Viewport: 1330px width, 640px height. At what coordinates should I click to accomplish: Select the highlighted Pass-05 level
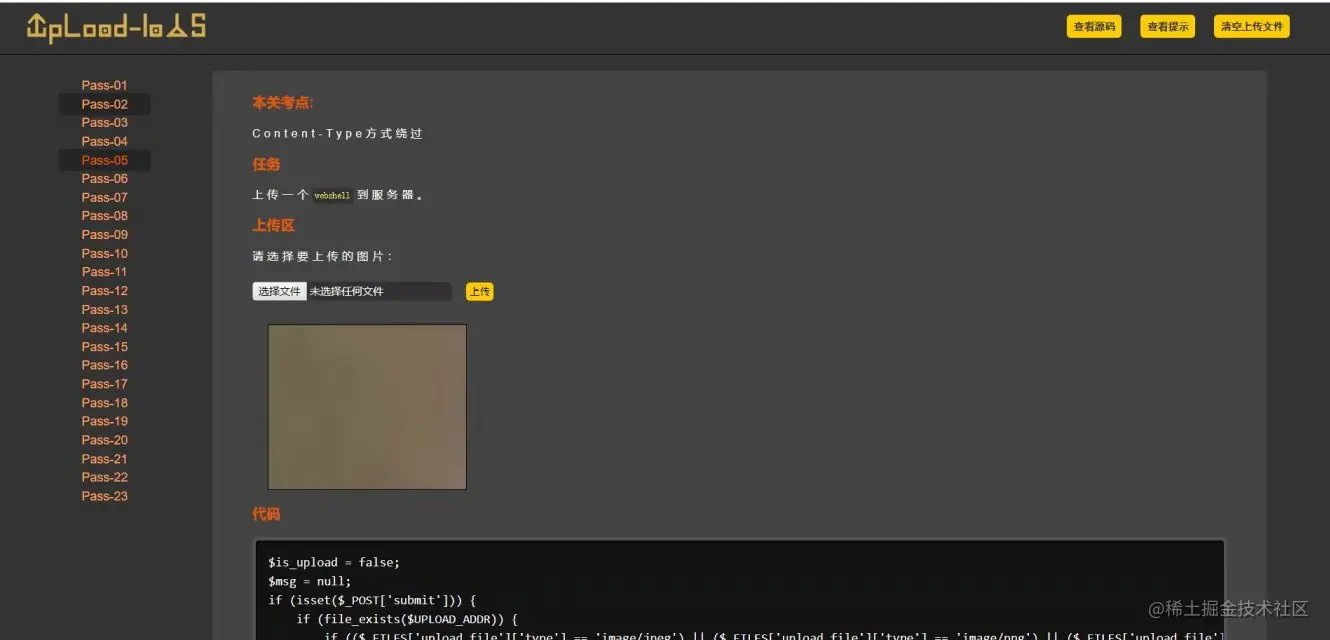coord(104,159)
